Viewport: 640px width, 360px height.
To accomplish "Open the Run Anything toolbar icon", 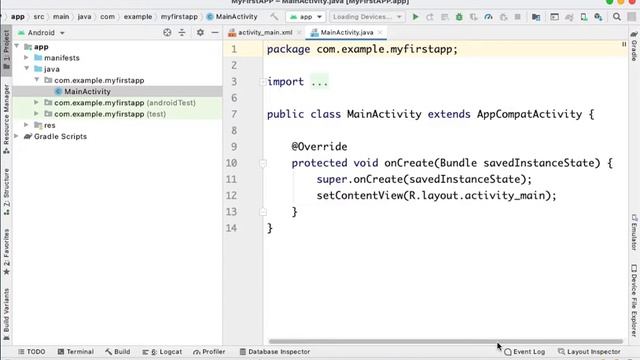I will pyautogui.click(x=554, y=17).
